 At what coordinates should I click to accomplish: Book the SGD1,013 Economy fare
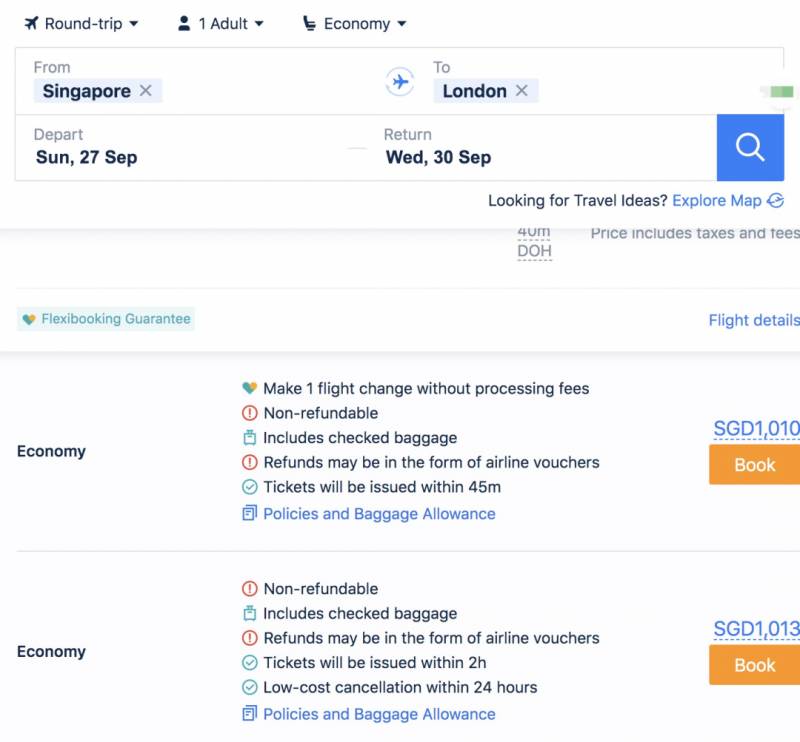(754, 665)
